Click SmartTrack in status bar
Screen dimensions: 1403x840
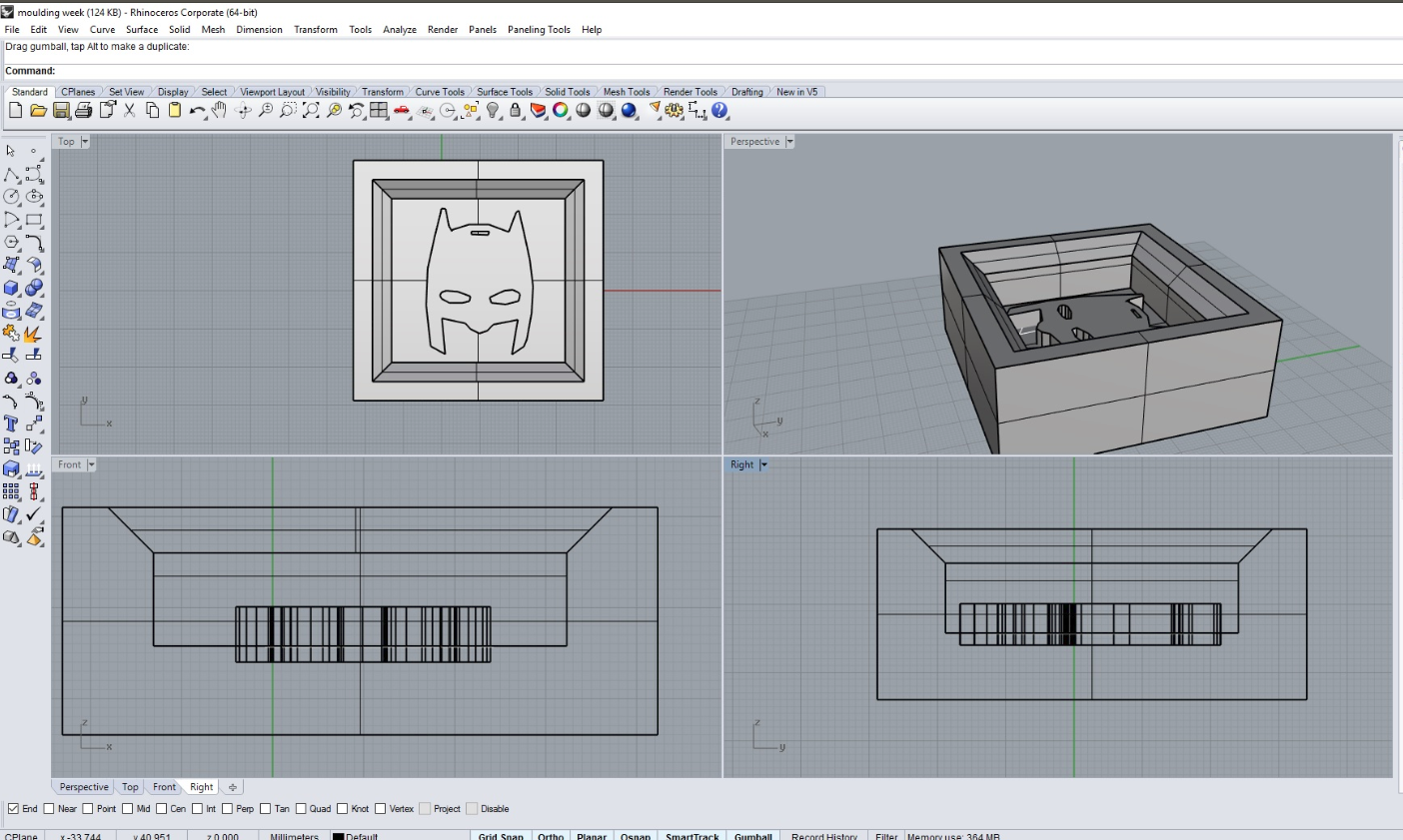(x=693, y=836)
